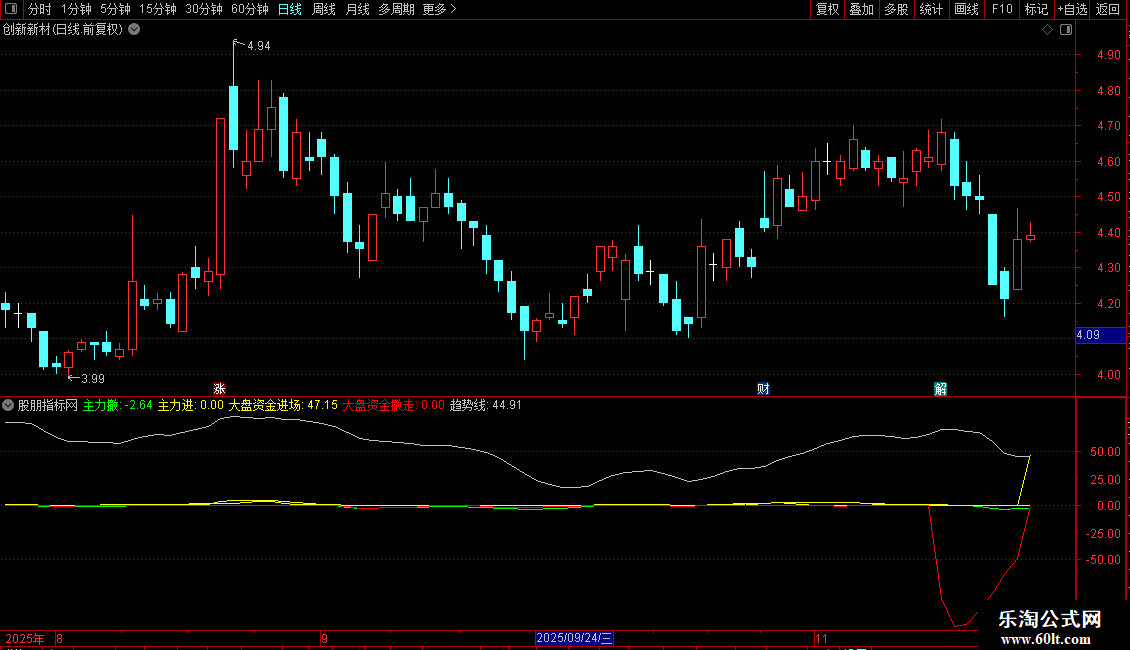This screenshot has height=650, width=1130.
Task: Click the 股朋指标网 indicator name
Action: [48, 405]
